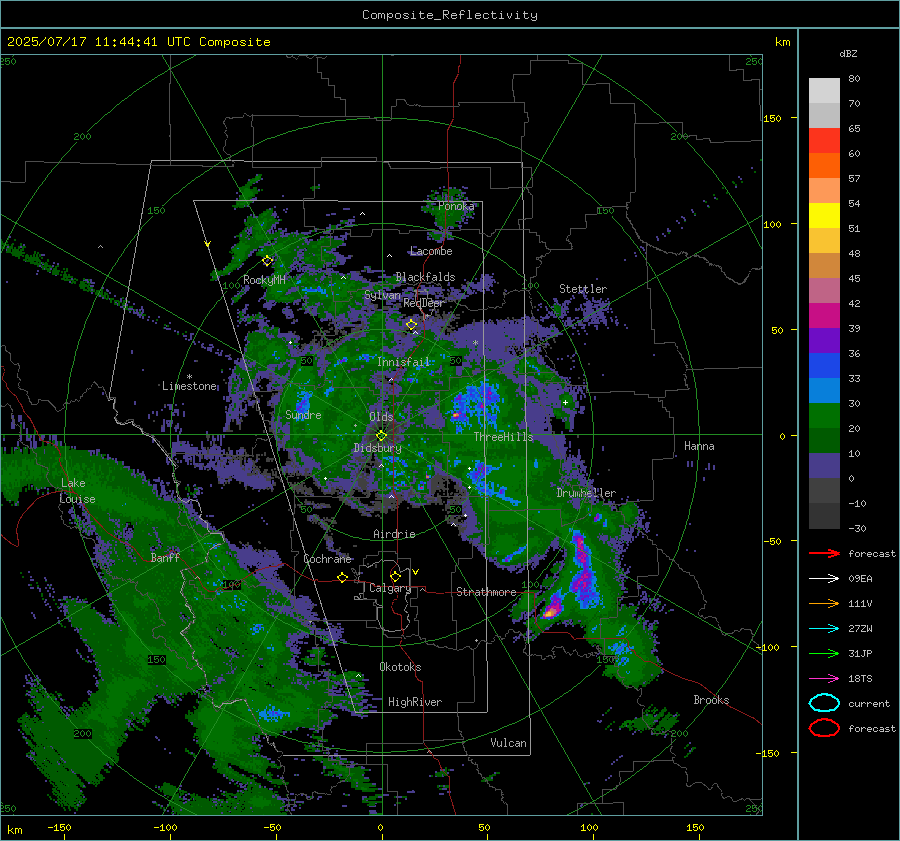Click the white 09EA arrow icon
The width and height of the screenshot is (900, 841).
point(824,578)
